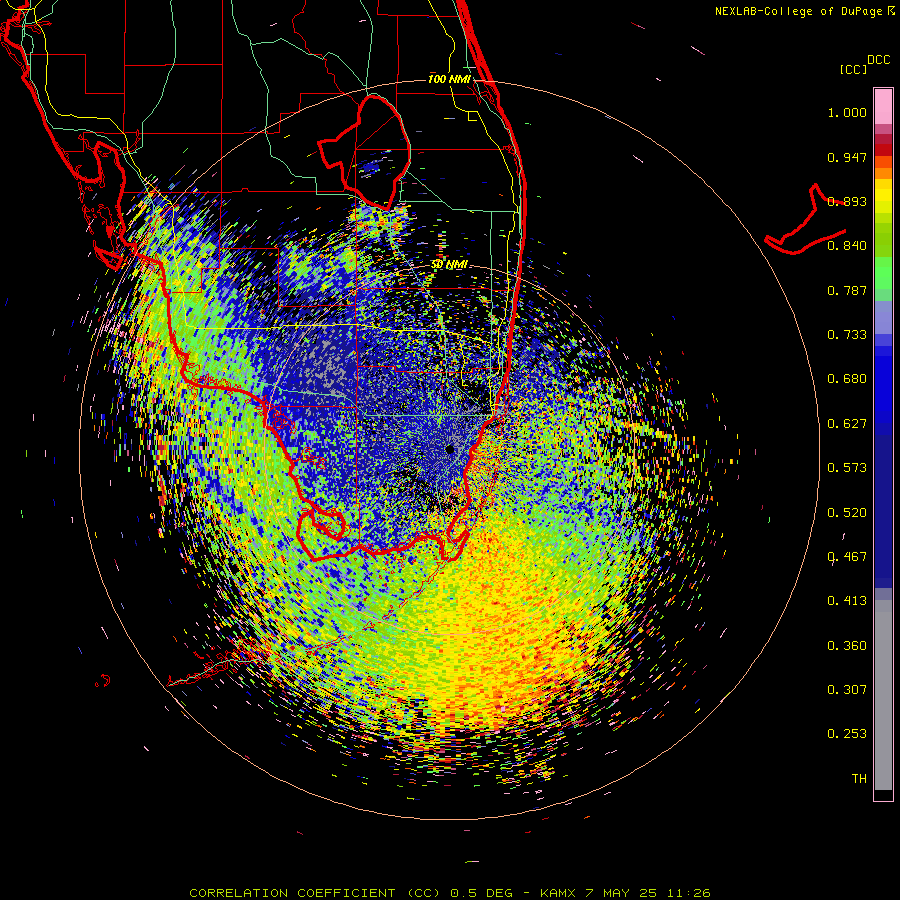
Task: Select the 0.947 scale label
Action: (847, 157)
